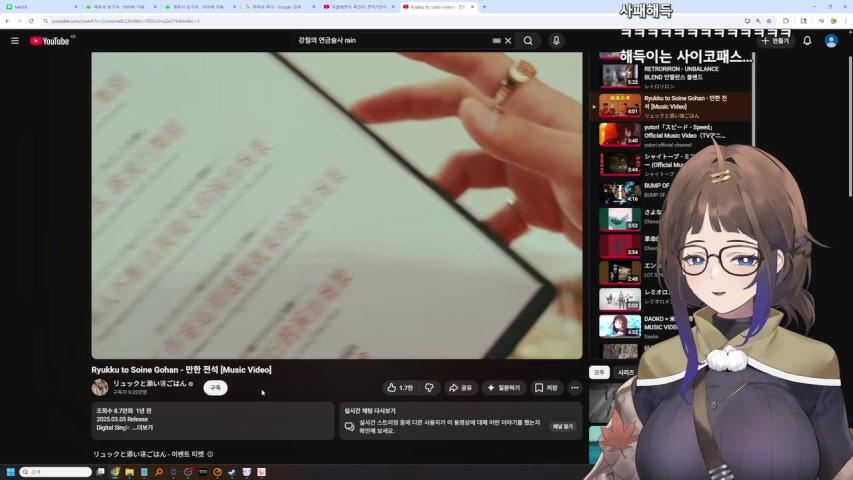Open the Ask (질문하기) sparkle button
853x480 pixels.
click(504, 388)
